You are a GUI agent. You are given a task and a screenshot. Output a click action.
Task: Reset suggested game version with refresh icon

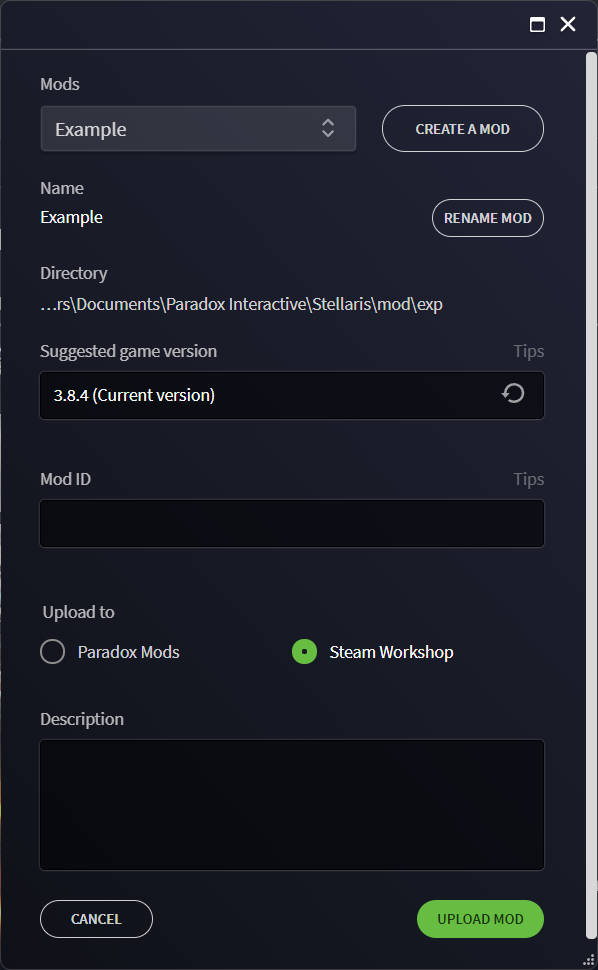coord(513,393)
